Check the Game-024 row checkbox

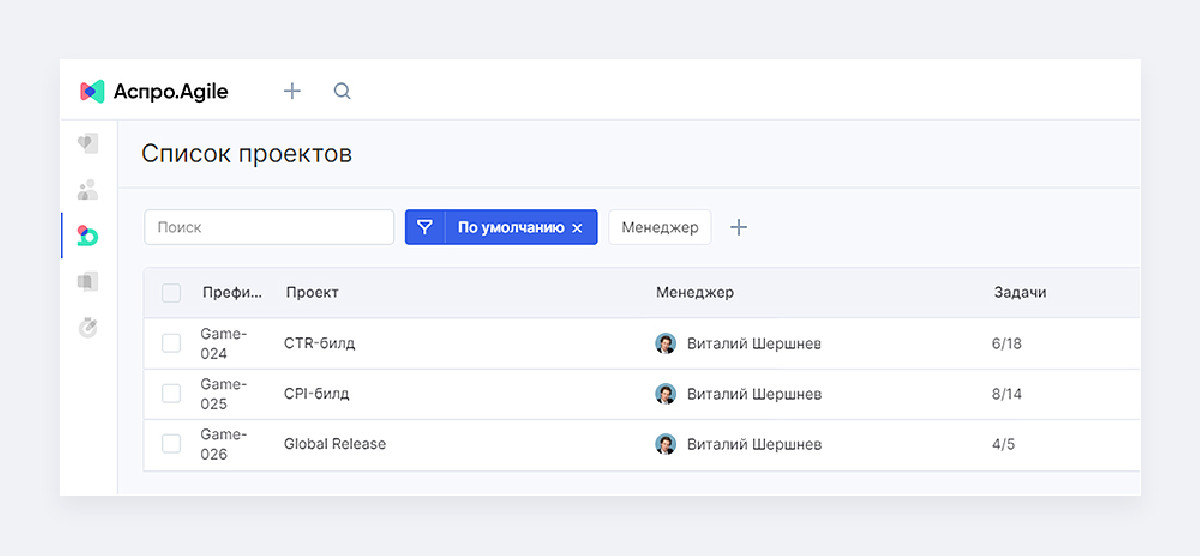pyautogui.click(x=172, y=343)
